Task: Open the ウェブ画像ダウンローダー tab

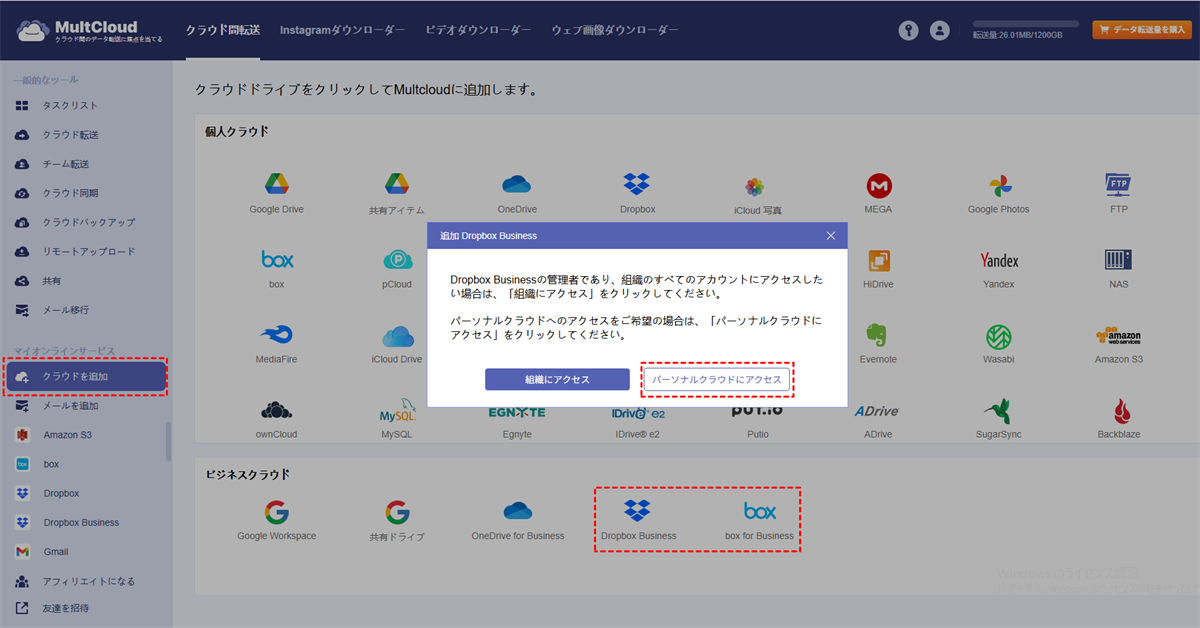Action: coord(615,30)
